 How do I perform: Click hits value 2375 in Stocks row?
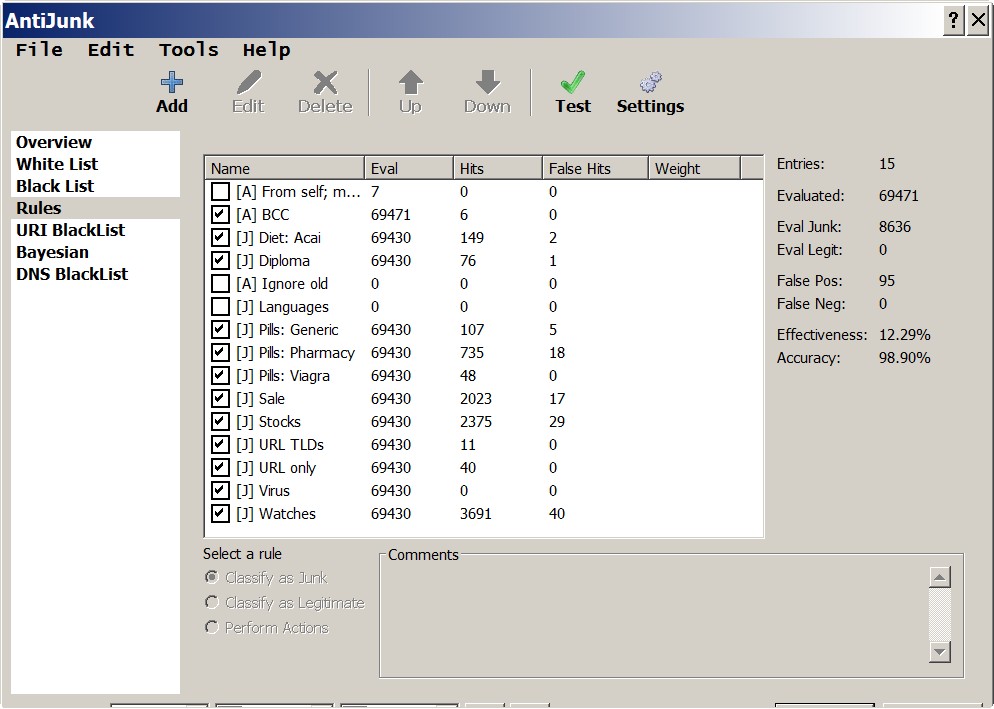tap(475, 422)
